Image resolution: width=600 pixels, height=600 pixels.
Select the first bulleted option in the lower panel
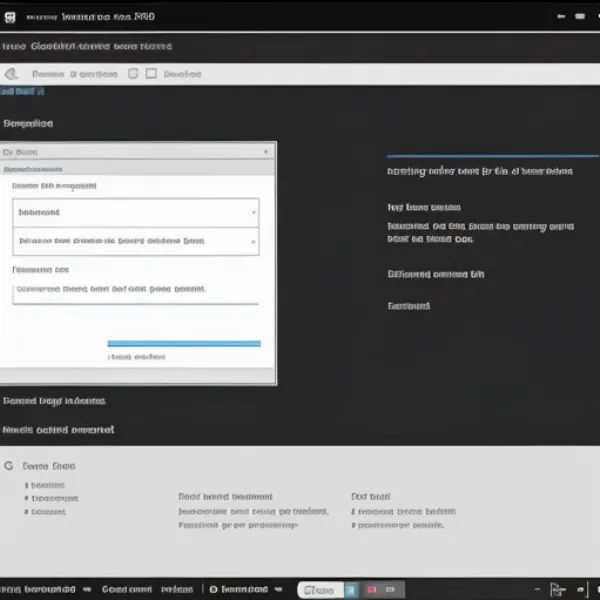46,485
